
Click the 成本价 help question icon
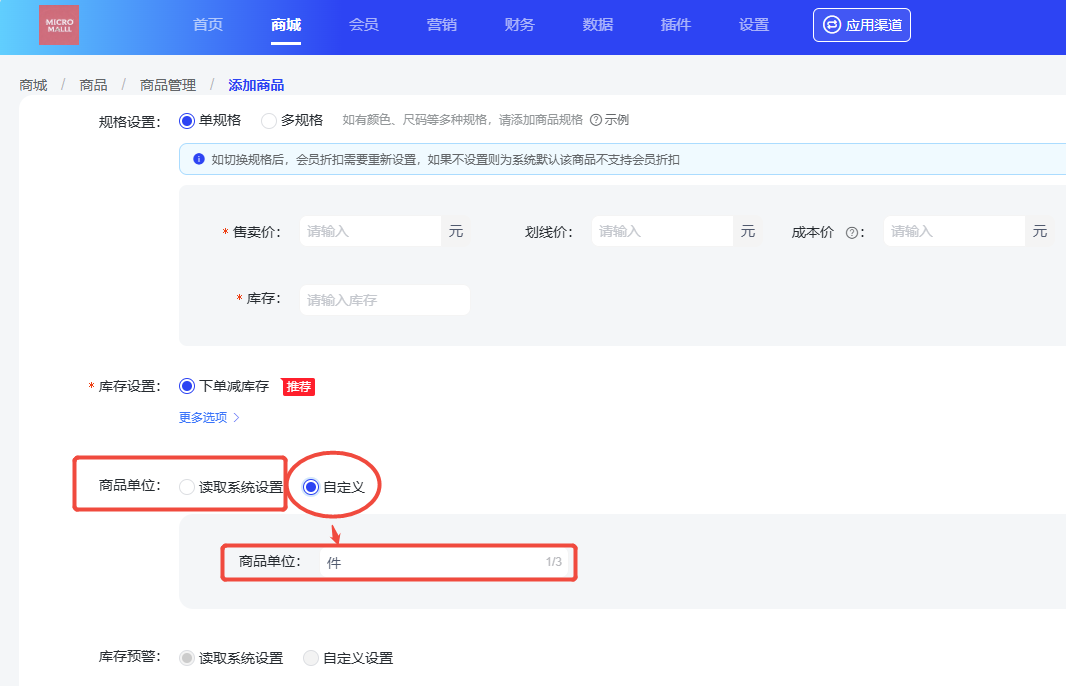click(x=852, y=232)
